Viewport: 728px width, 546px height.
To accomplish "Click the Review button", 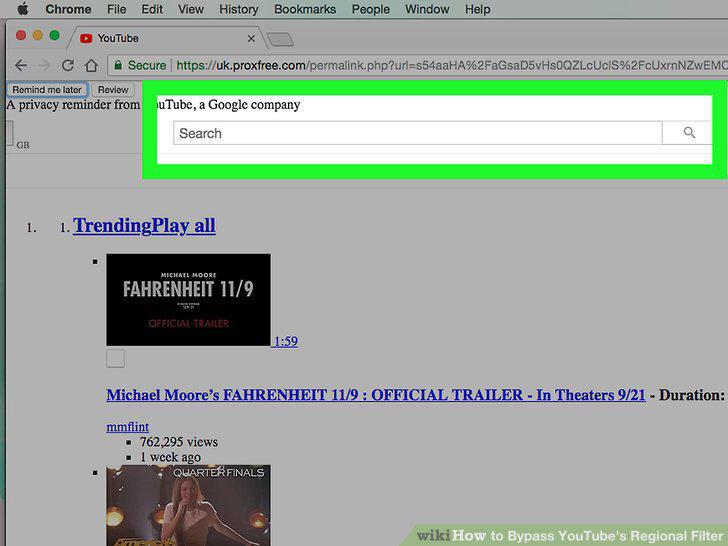I will coord(113,90).
